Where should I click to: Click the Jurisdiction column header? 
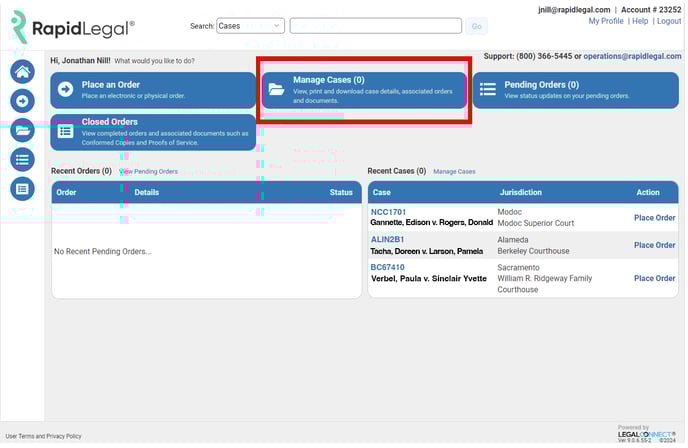tap(520, 192)
